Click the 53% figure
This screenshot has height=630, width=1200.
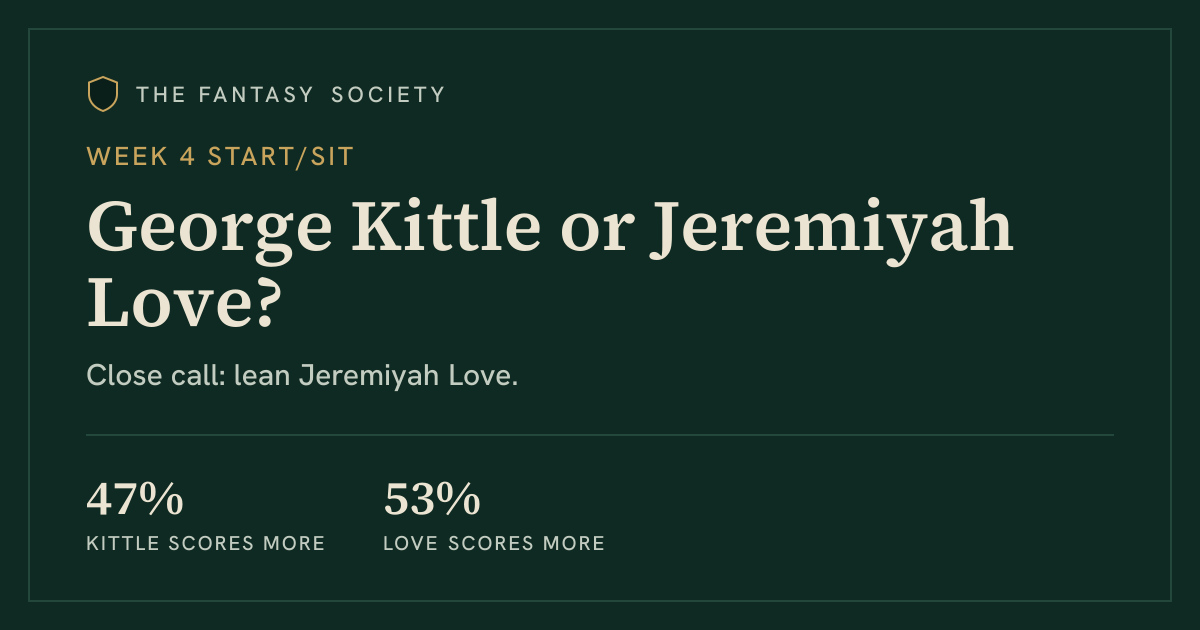[x=432, y=500]
